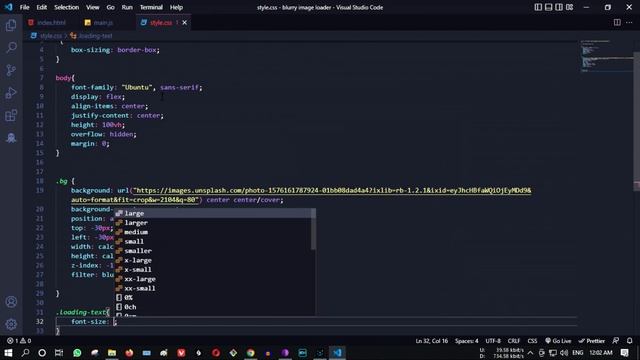Open File Explorer from the taskbar
The image size is (640, 360).
[112, 353]
